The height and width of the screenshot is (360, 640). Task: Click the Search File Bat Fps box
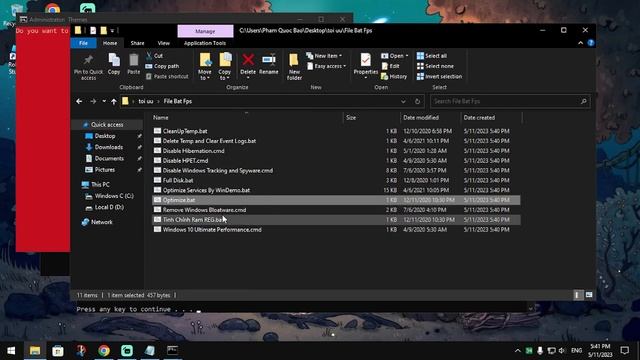click(x=510, y=101)
